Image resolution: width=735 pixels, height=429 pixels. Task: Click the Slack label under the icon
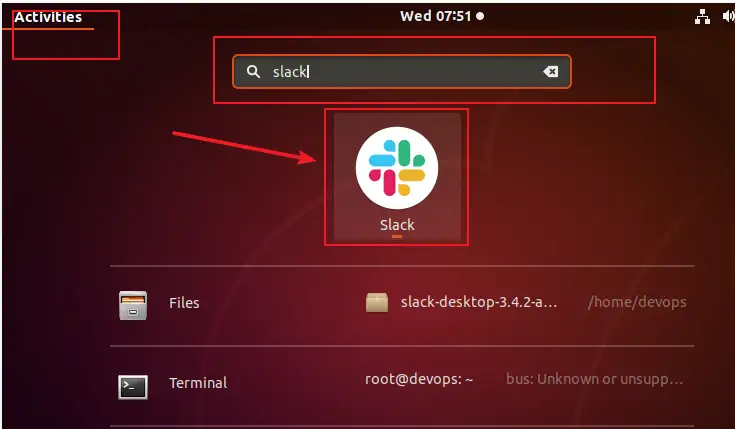(x=397, y=225)
